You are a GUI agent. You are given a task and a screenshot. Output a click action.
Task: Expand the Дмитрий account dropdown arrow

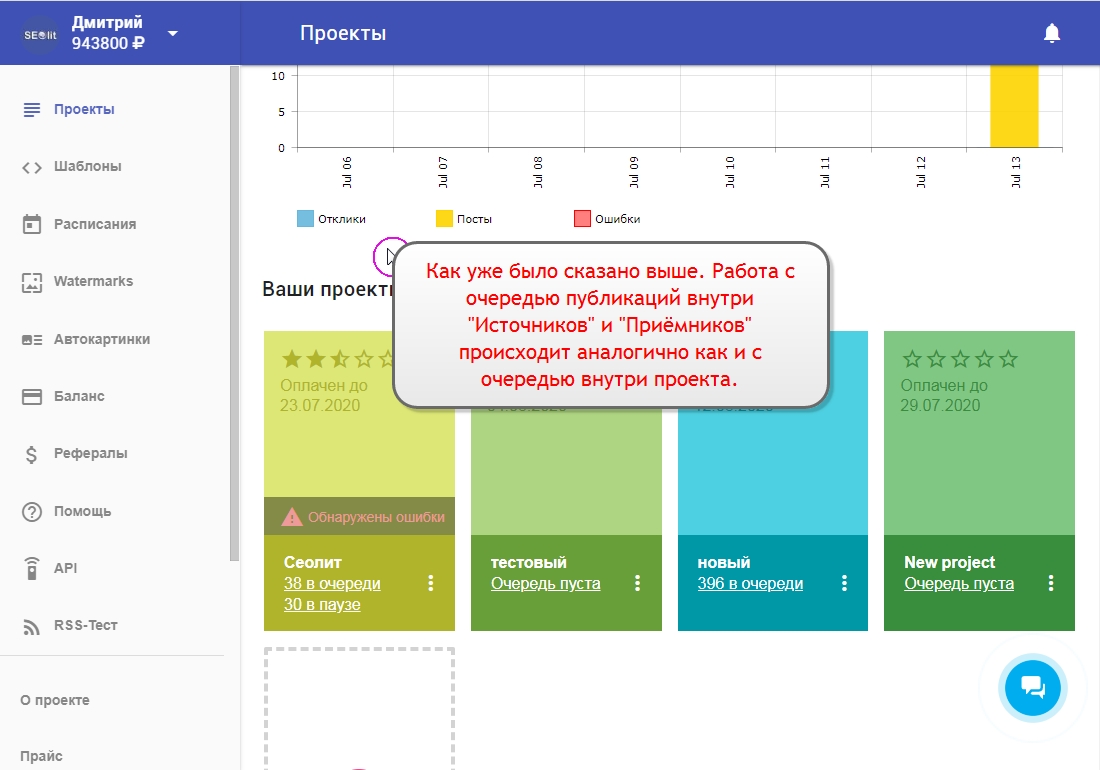(x=173, y=33)
